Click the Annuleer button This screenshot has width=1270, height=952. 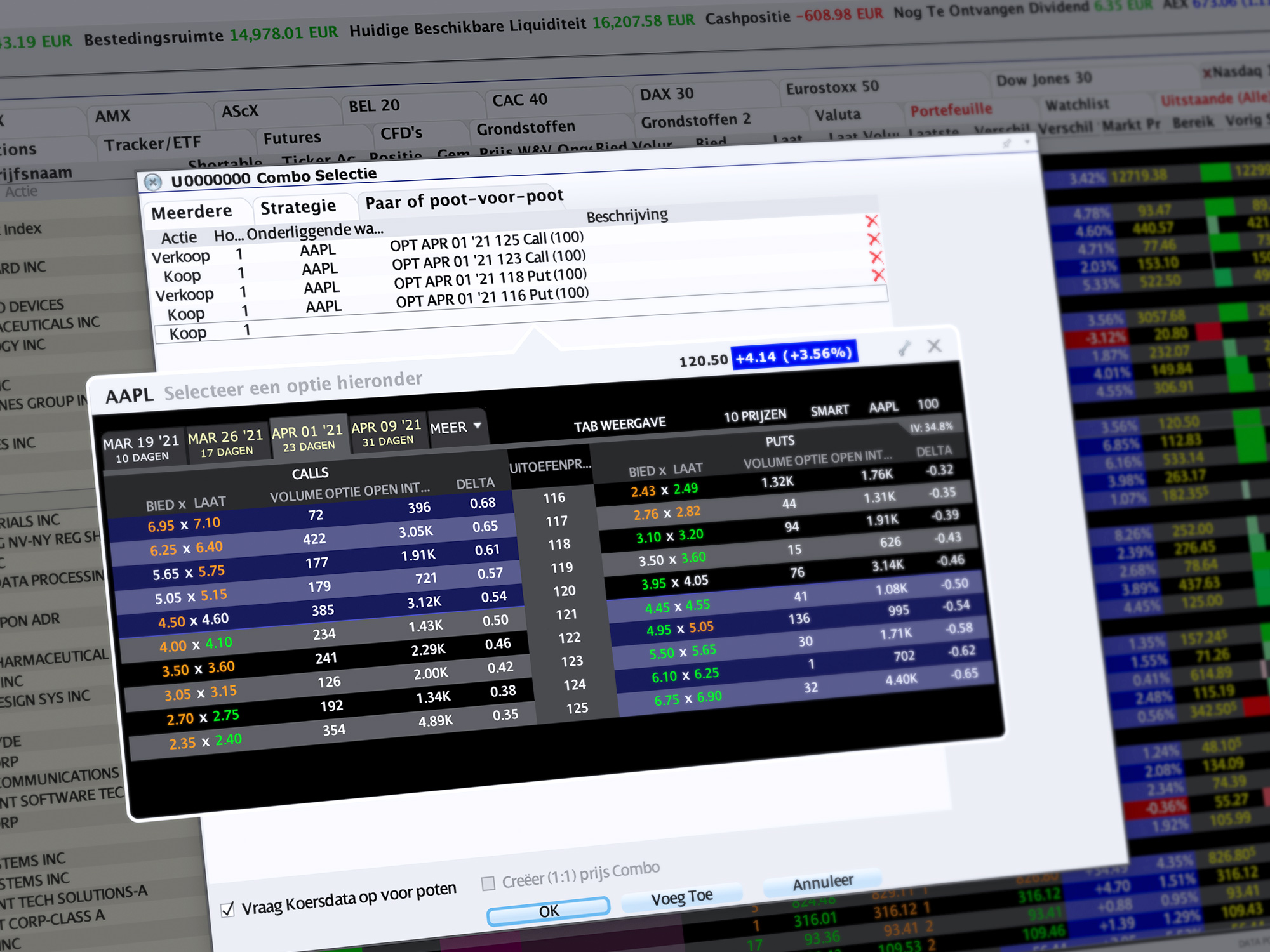pyautogui.click(x=823, y=883)
